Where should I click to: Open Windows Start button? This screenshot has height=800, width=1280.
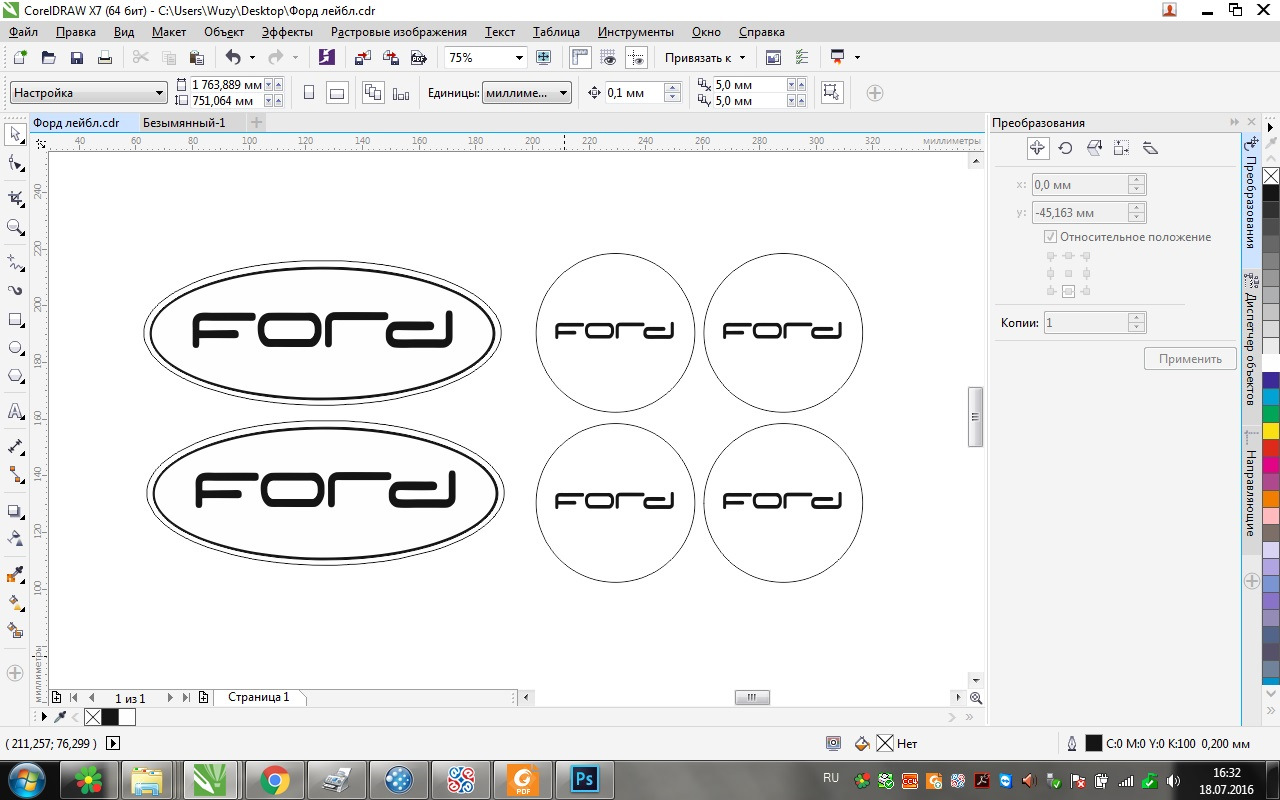[x=25, y=780]
